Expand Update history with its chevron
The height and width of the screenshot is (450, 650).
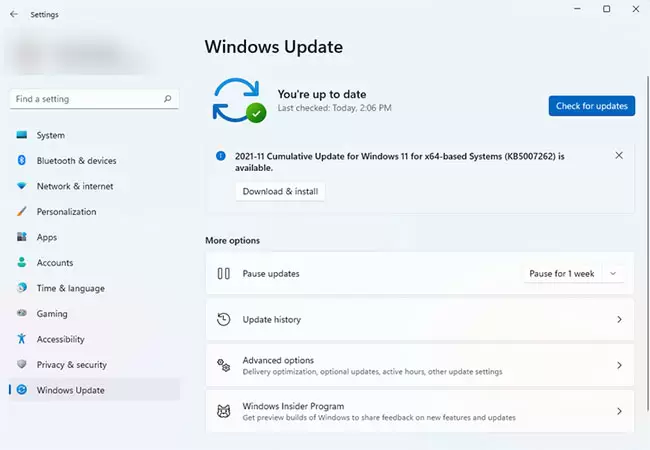619,320
